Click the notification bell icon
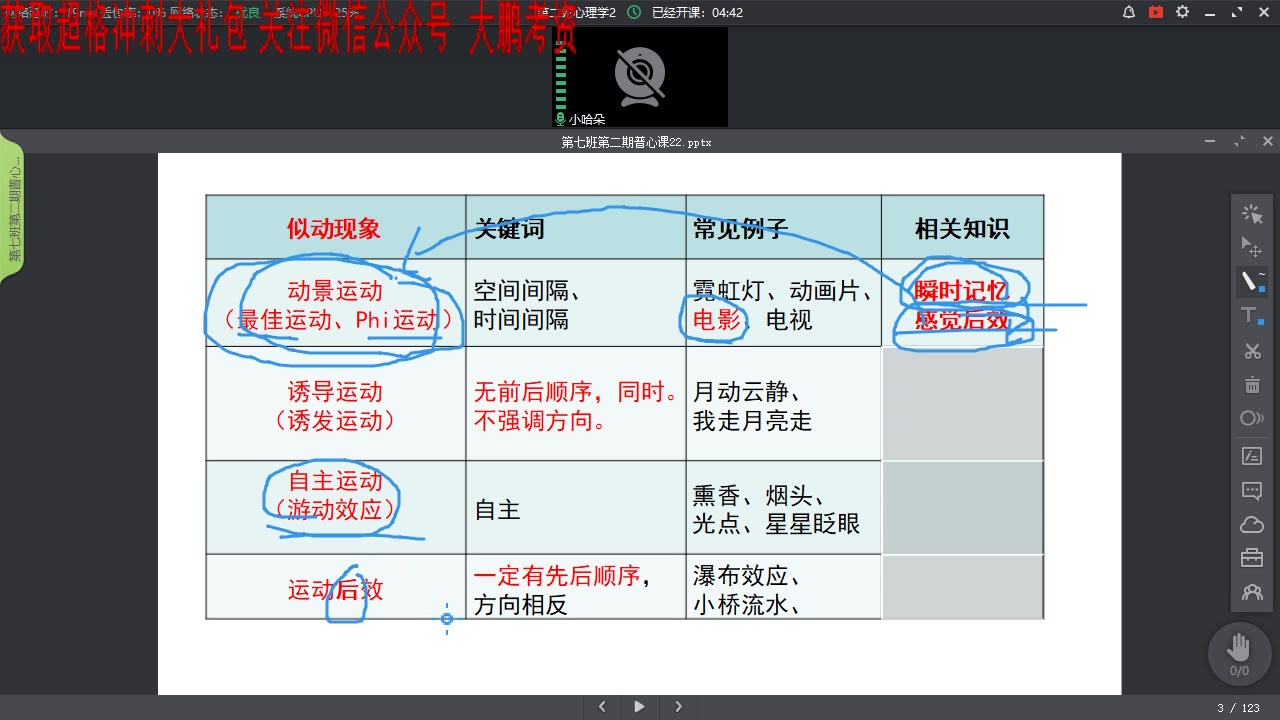 pos(1129,12)
